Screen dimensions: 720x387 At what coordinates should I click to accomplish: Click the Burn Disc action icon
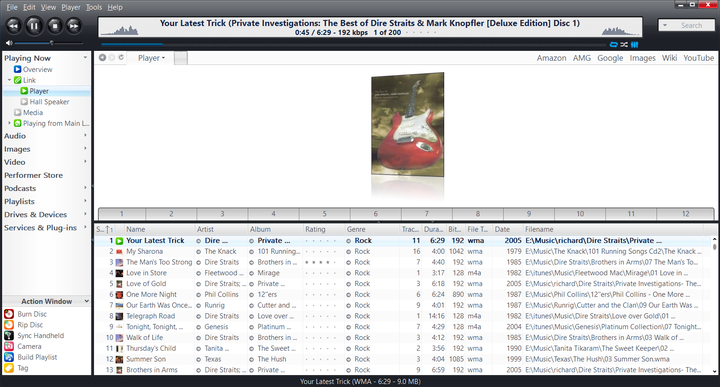[x=9, y=314]
